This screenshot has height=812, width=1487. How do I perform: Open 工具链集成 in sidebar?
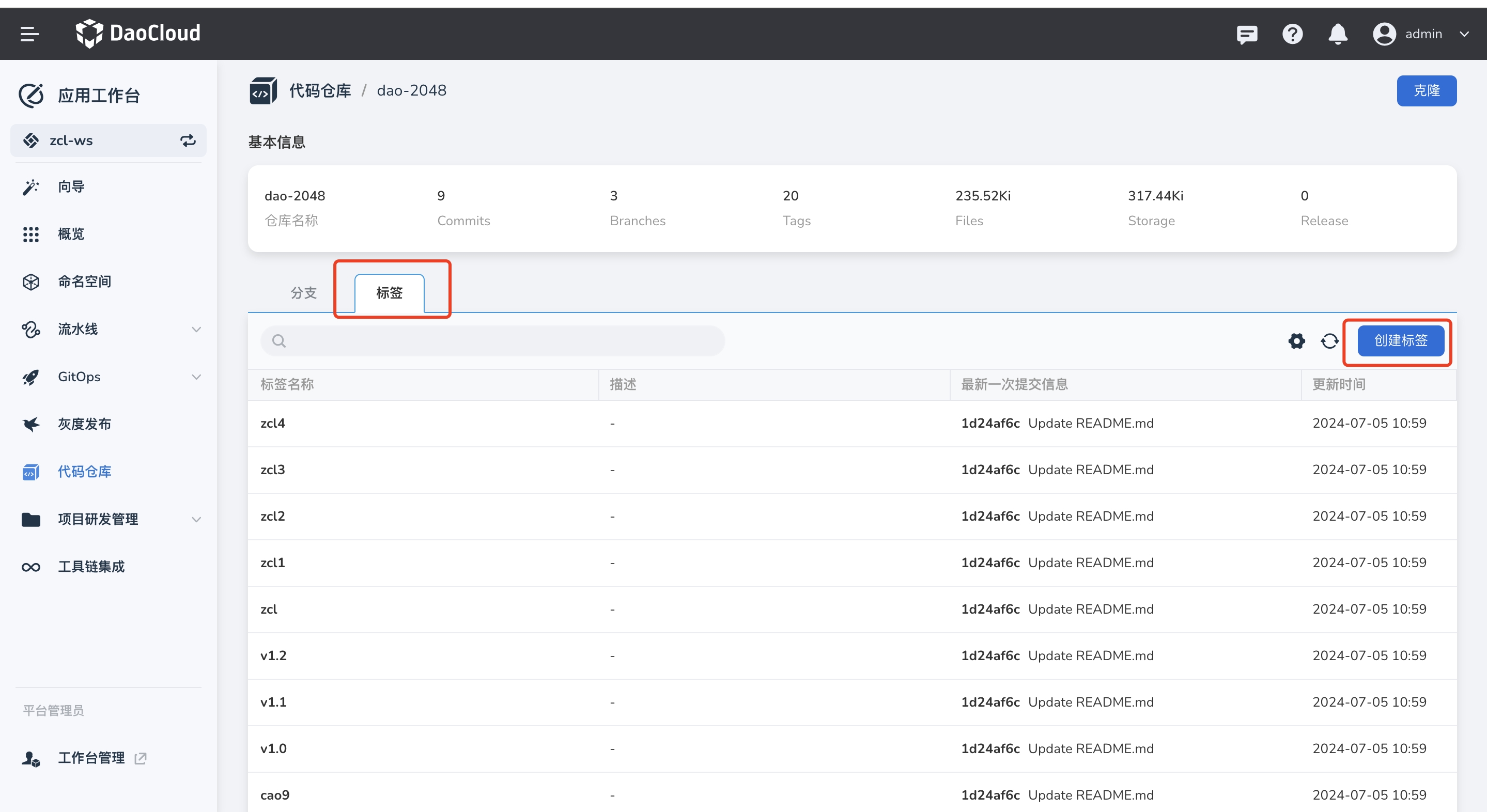point(91,567)
